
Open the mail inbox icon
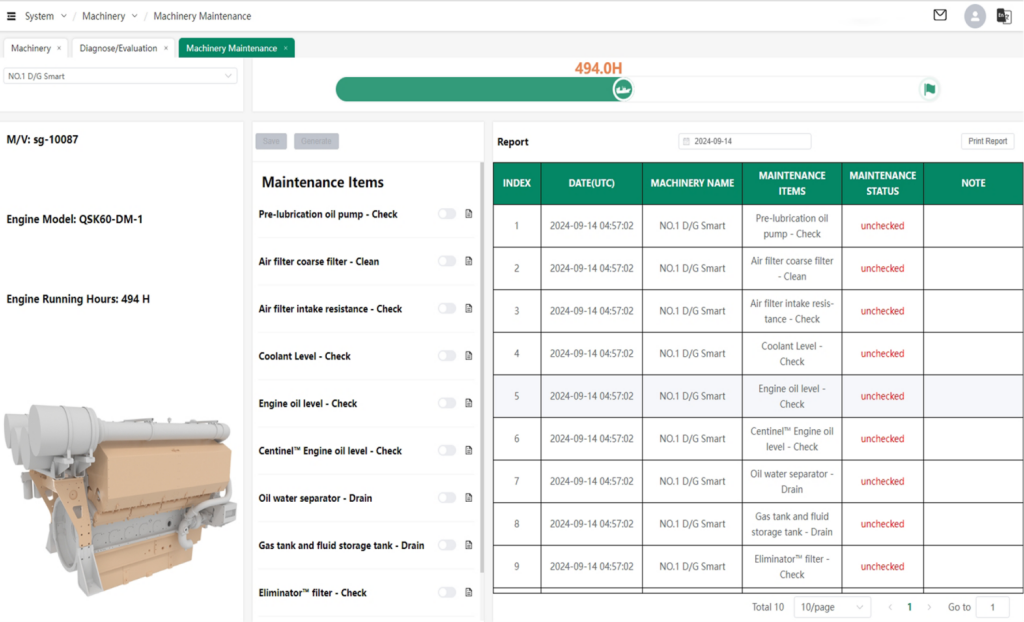coord(940,15)
